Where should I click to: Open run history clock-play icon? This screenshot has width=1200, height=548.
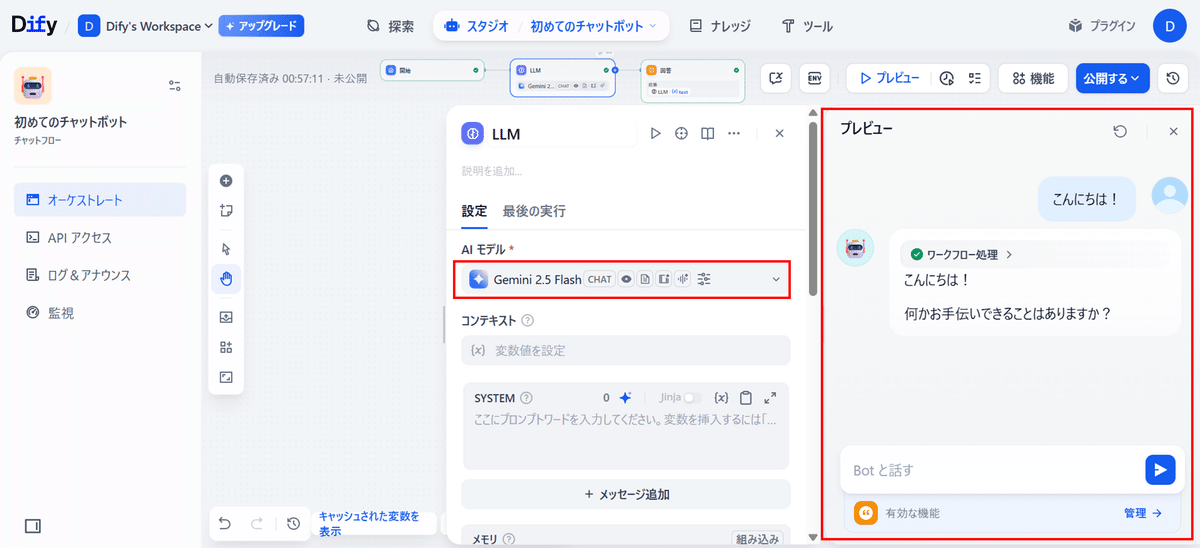(947, 78)
